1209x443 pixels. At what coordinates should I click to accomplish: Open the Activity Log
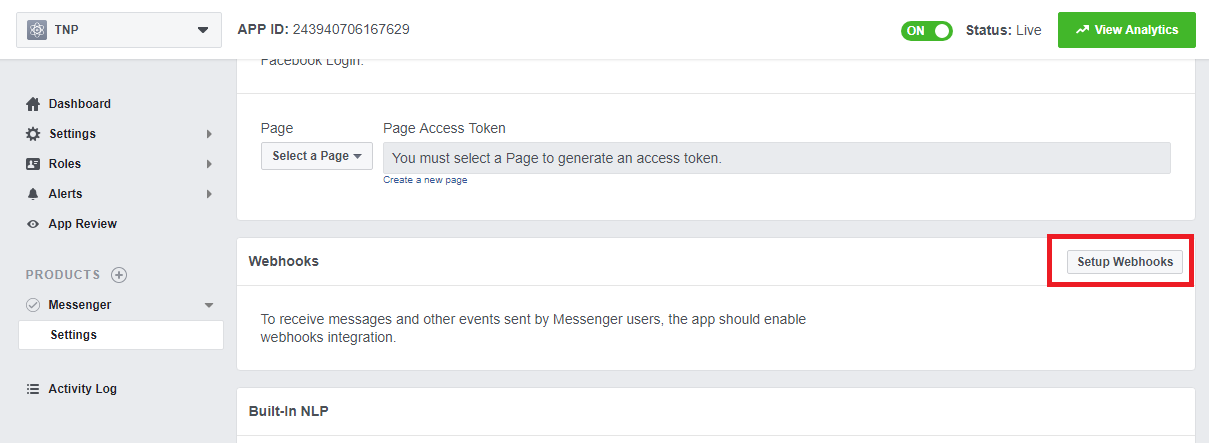coord(83,389)
